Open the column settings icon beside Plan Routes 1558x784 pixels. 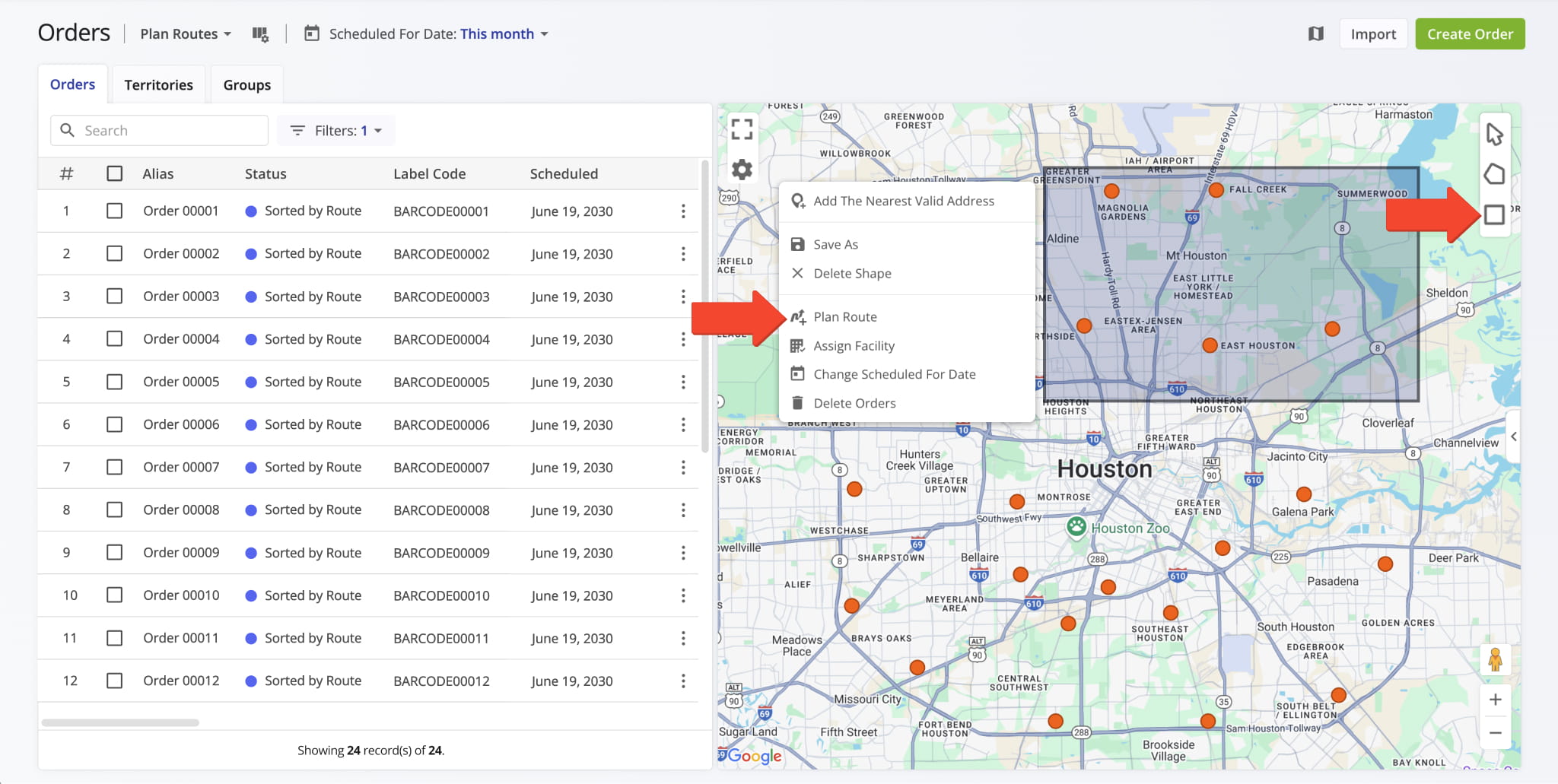pyautogui.click(x=260, y=34)
